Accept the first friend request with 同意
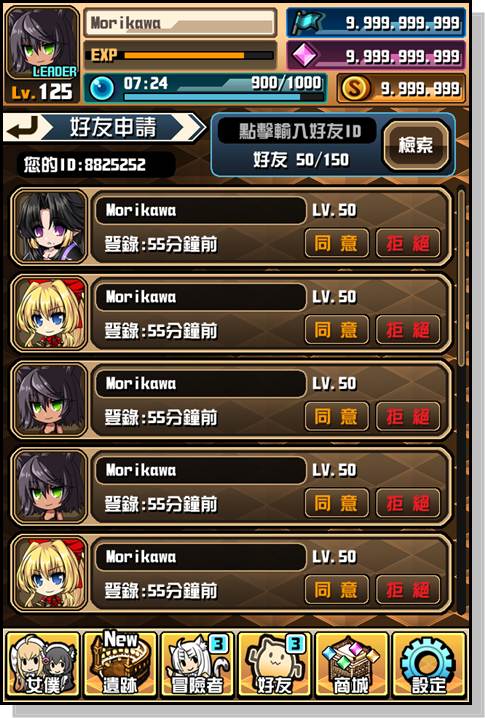485x718 pixels. (x=337, y=243)
